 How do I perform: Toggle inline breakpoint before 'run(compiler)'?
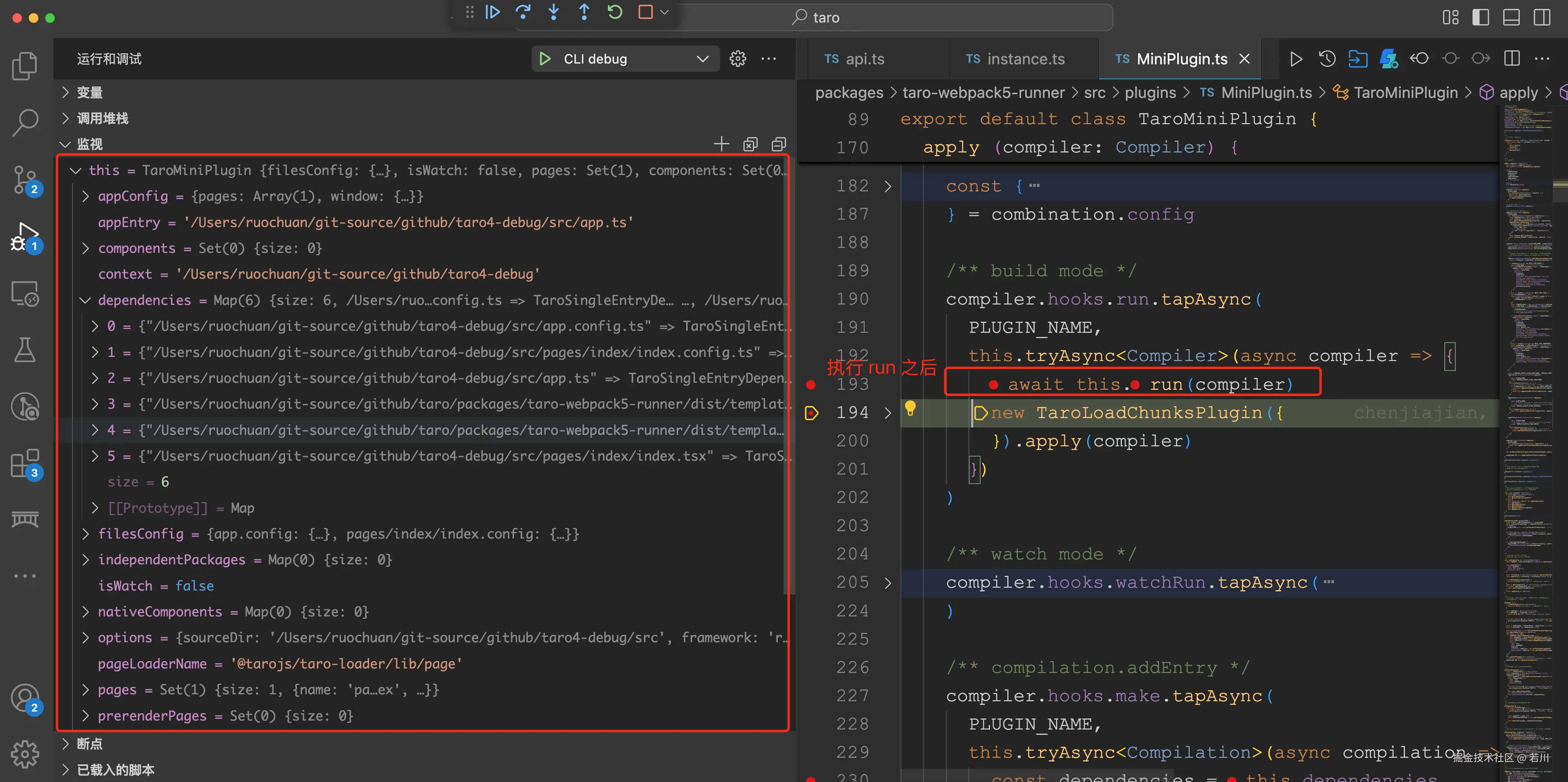click(x=1135, y=385)
